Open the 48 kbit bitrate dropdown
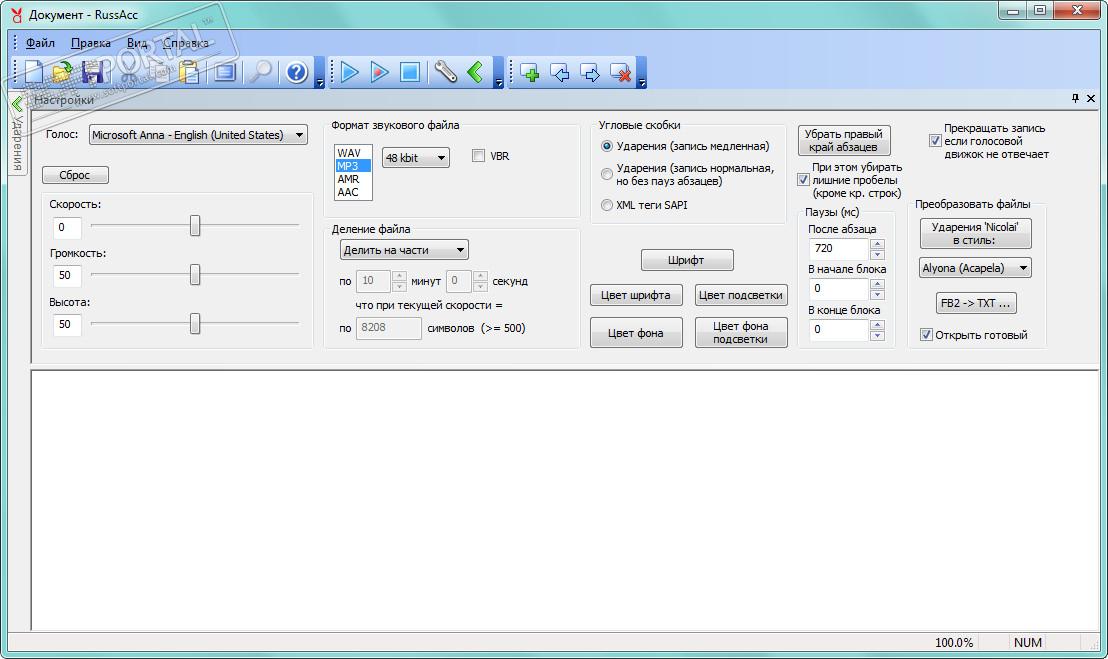Image resolution: width=1108 pixels, height=659 pixels. (x=416, y=158)
